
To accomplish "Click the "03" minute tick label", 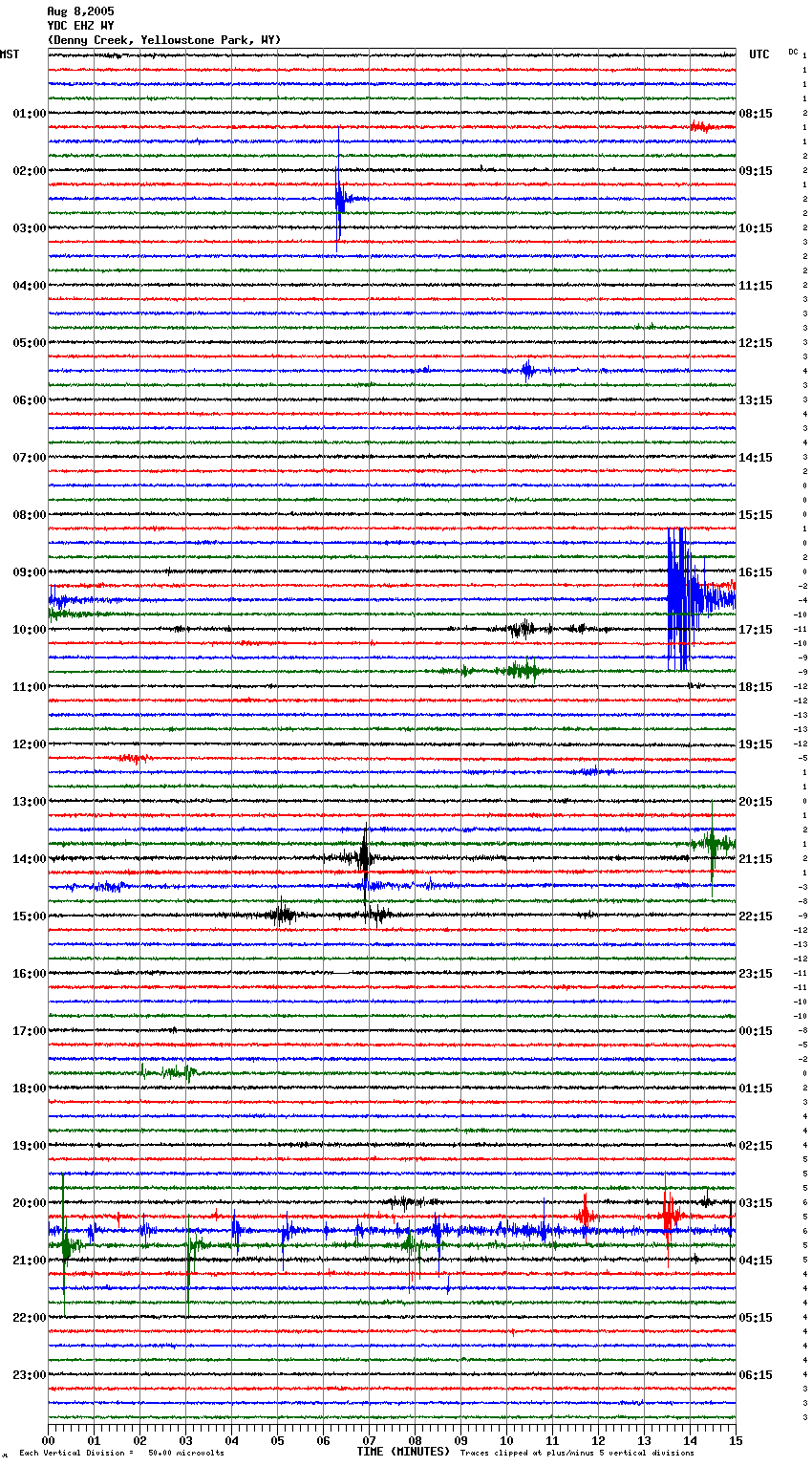I will point(185,1440).
